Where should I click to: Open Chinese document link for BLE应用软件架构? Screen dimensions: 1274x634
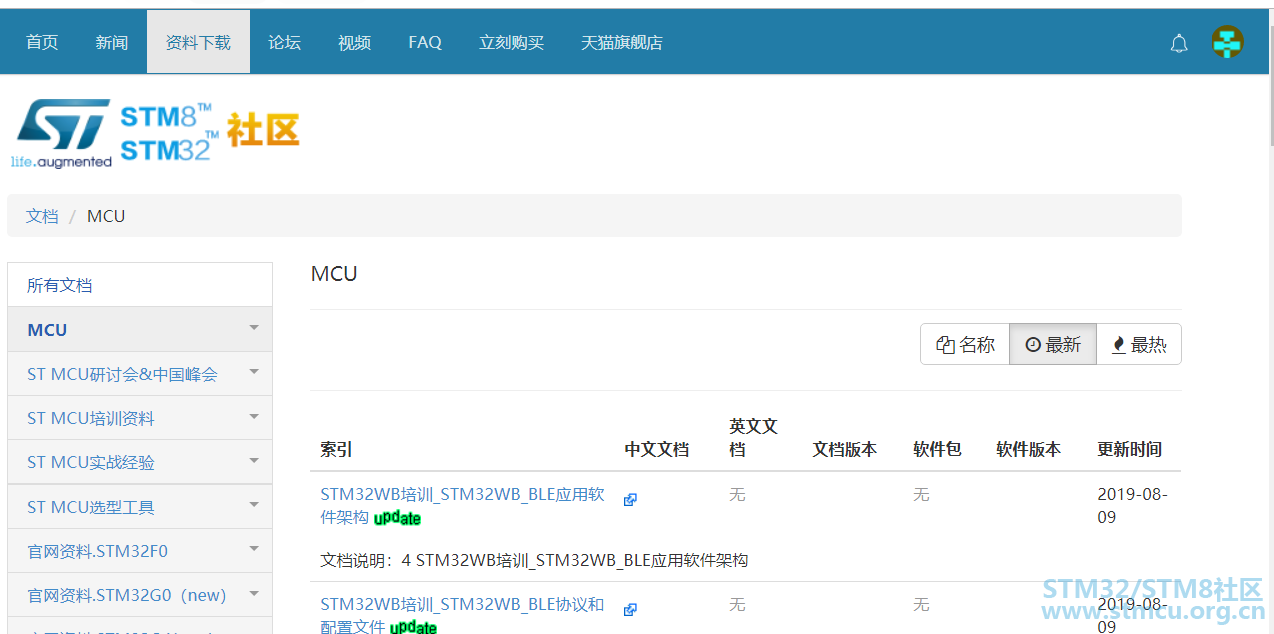pyautogui.click(x=630, y=500)
